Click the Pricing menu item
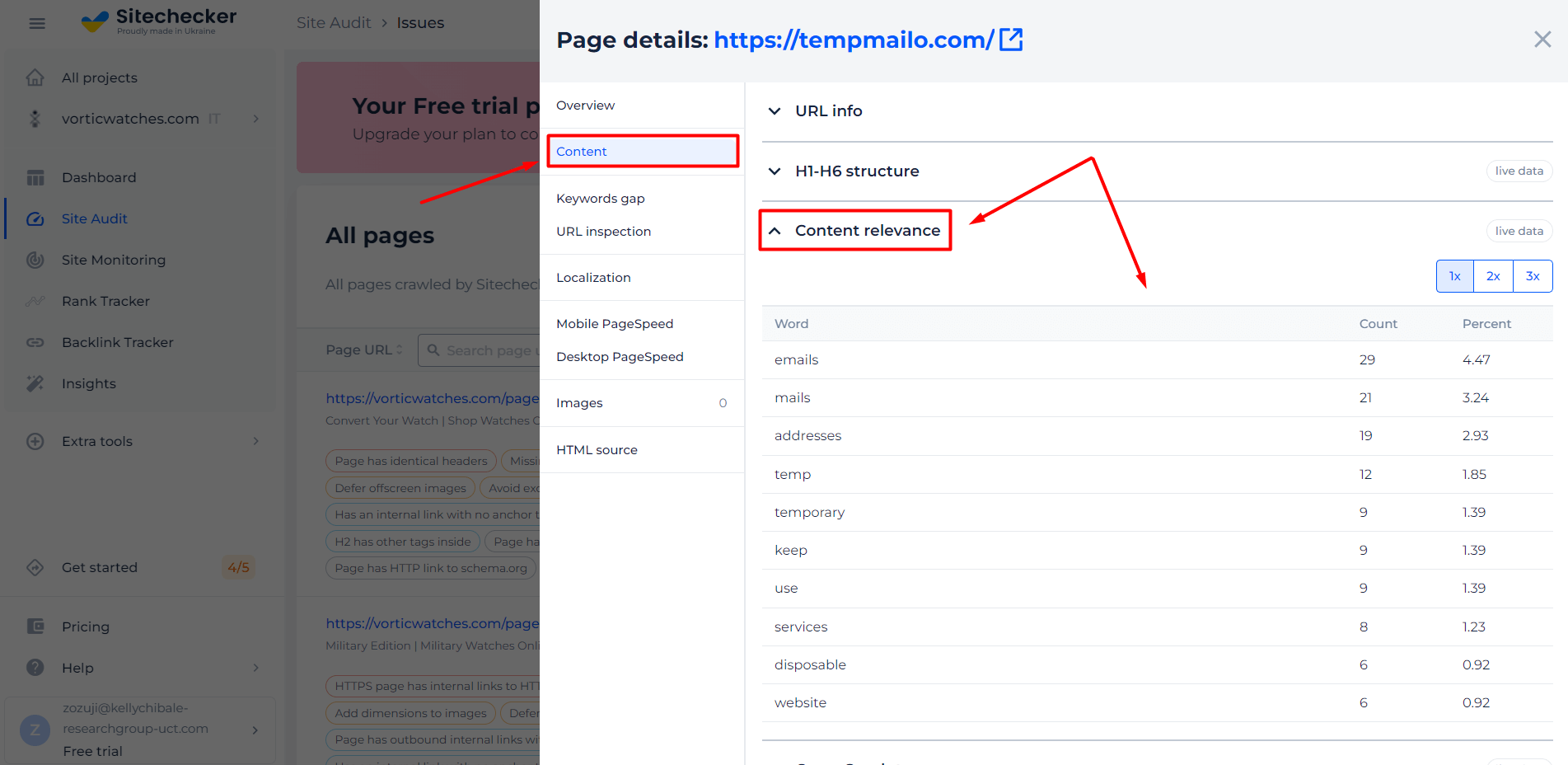The height and width of the screenshot is (765, 1568). click(86, 627)
